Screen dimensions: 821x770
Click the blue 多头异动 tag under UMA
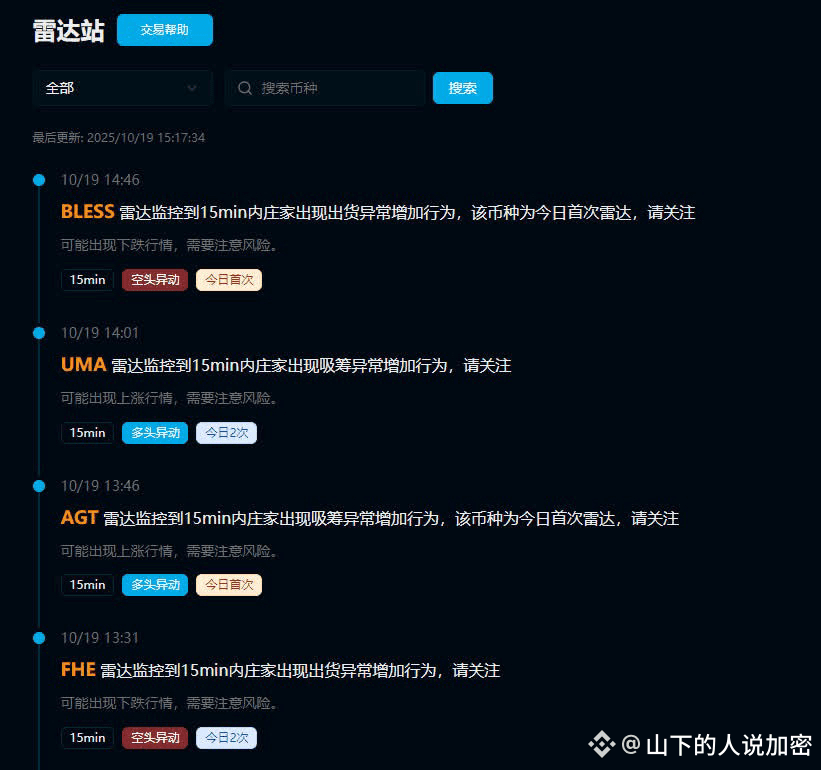pos(155,433)
